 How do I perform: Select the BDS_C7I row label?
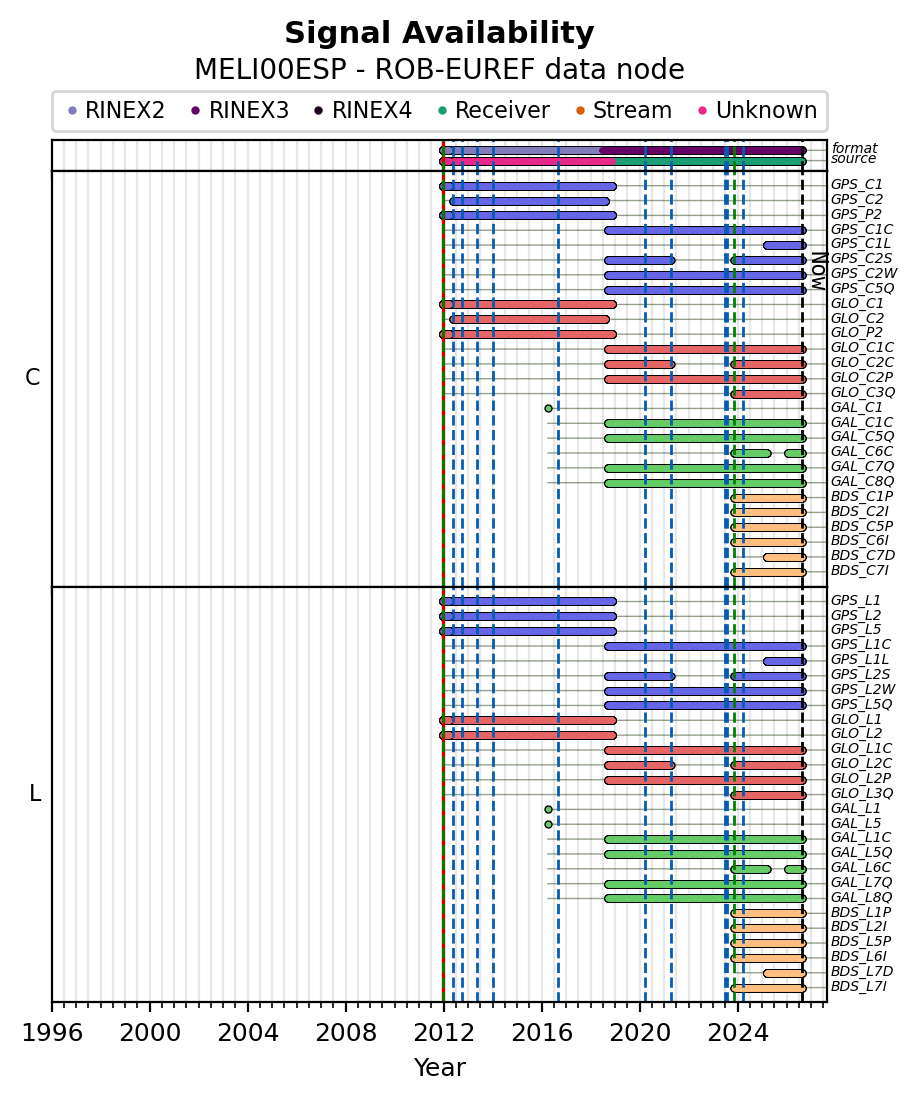pos(860,571)
